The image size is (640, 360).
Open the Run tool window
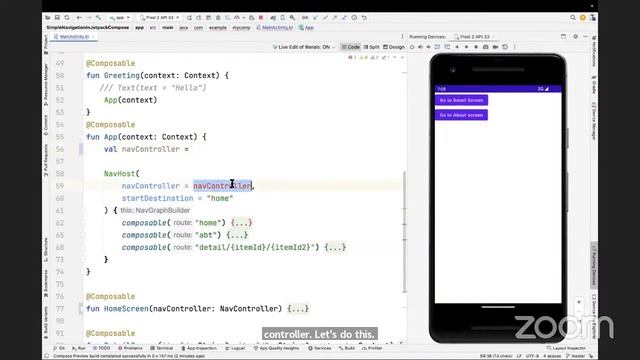79,348
